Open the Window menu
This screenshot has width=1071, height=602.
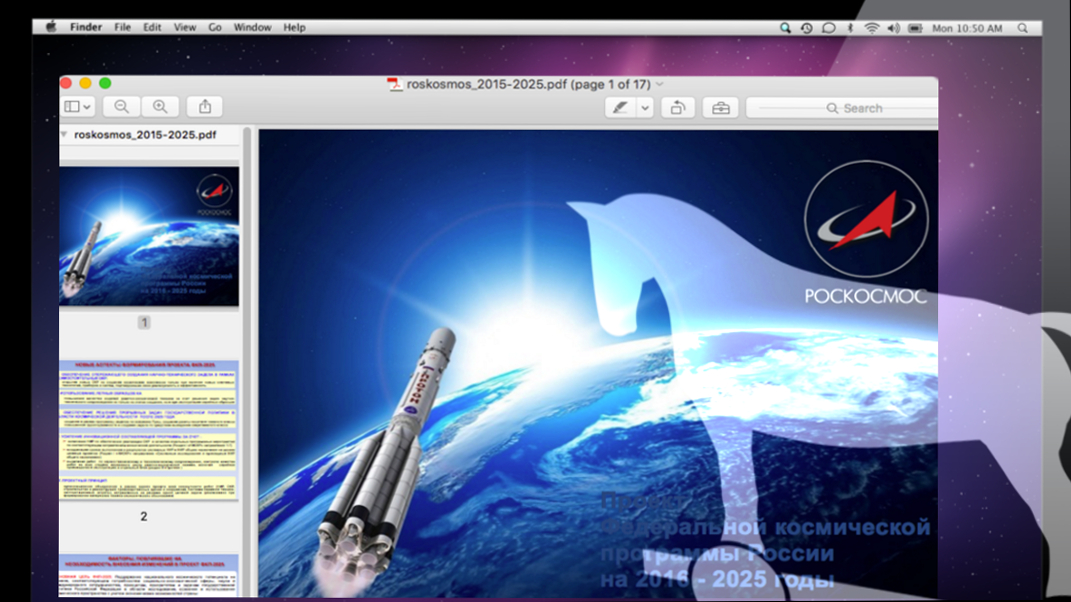coord(252,27)
